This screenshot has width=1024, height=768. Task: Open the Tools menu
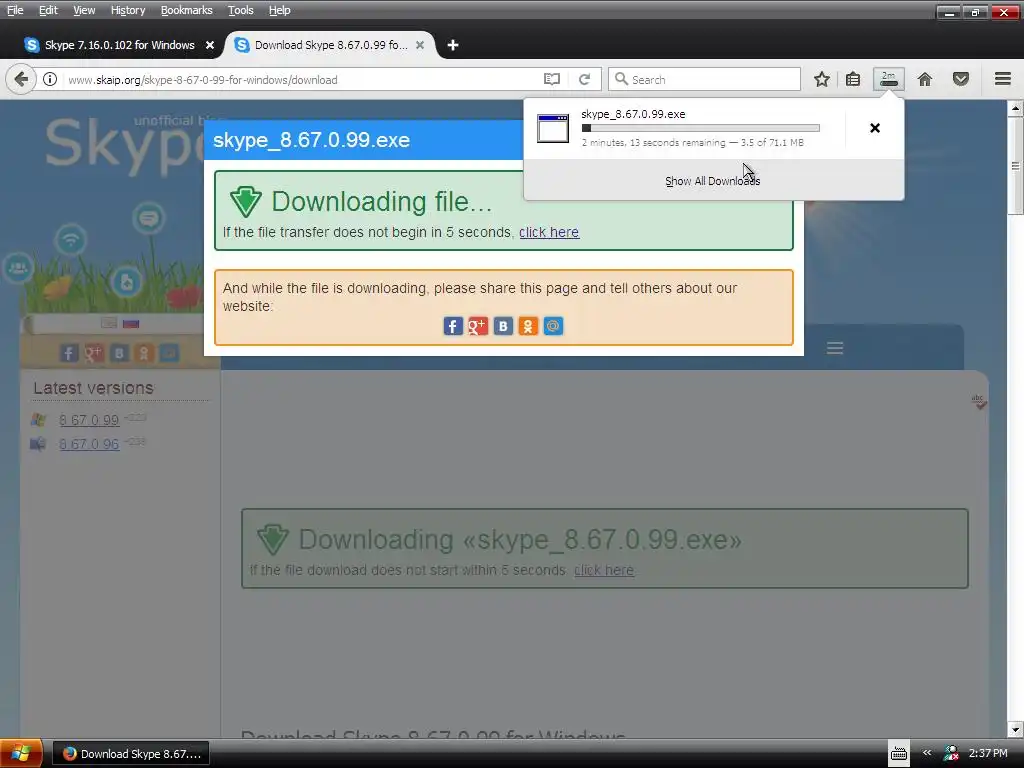pos(240,10)
